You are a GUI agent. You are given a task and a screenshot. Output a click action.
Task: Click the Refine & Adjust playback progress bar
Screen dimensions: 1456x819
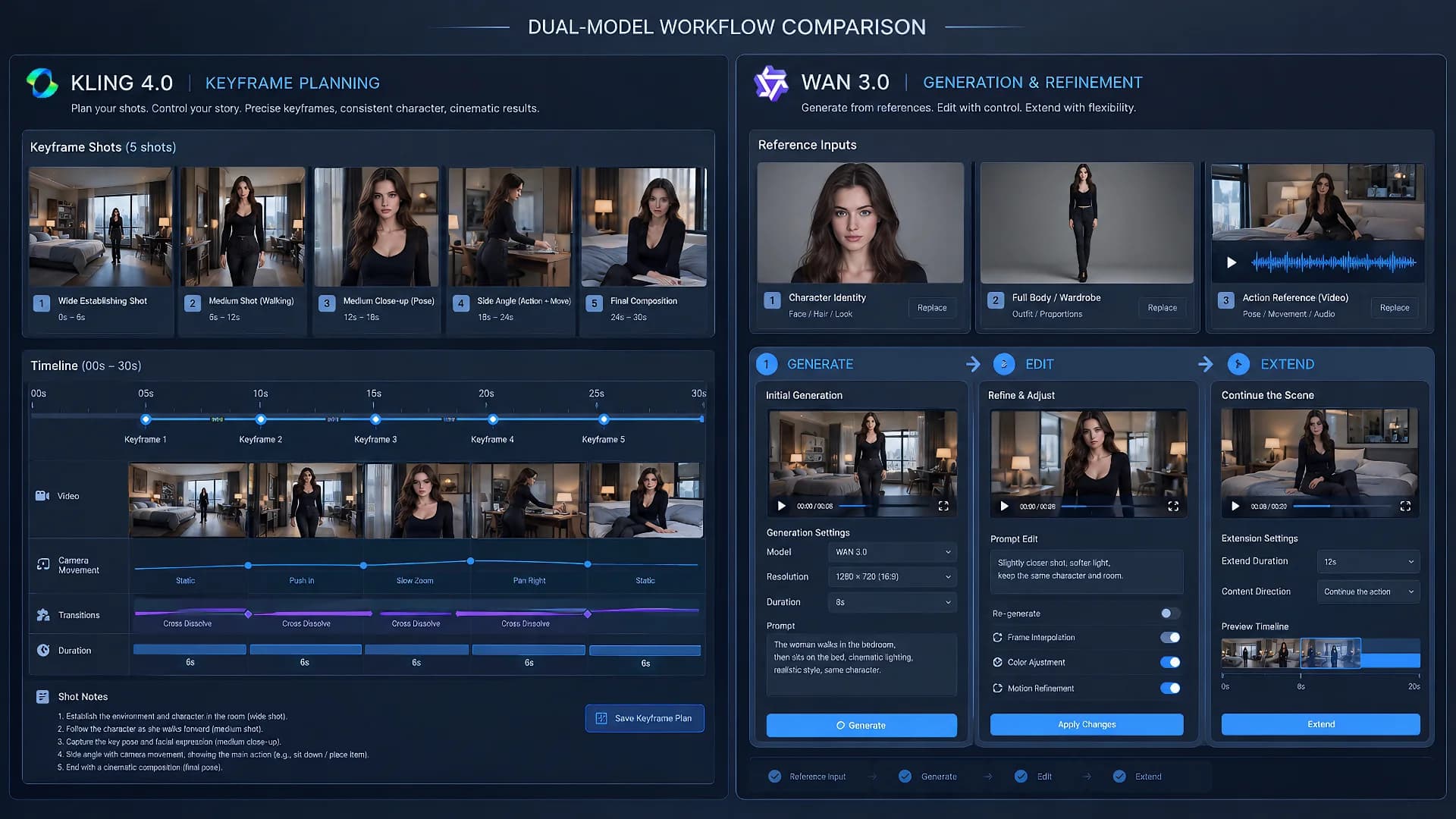[x=1109, y=506]
